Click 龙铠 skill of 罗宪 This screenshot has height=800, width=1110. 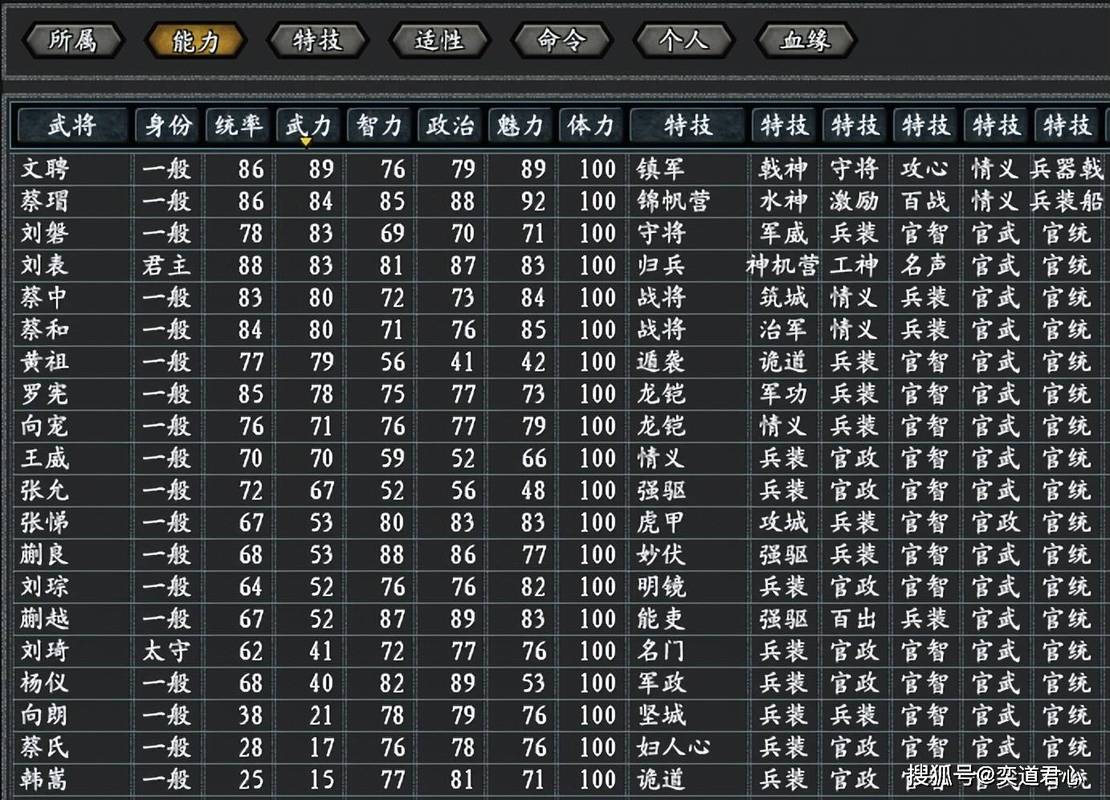(x=660, y=394)
